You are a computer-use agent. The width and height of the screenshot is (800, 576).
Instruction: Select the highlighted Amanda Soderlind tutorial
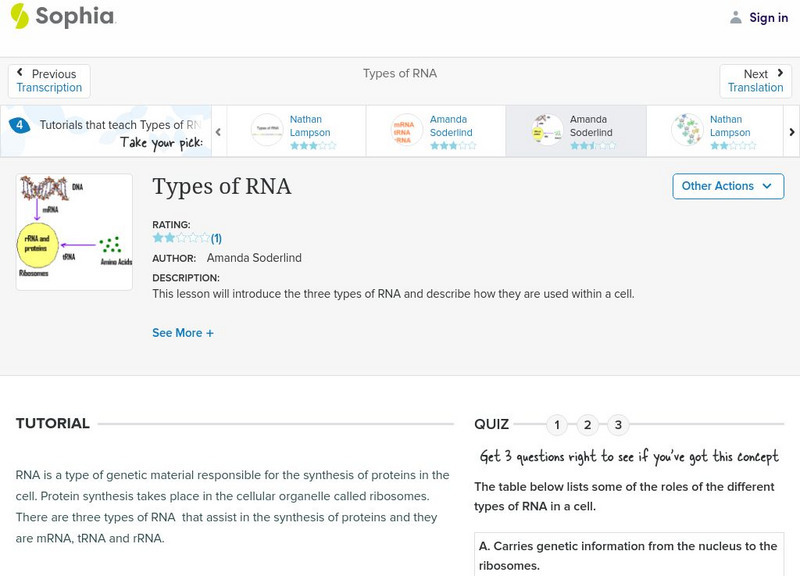(x=545, y=130)
